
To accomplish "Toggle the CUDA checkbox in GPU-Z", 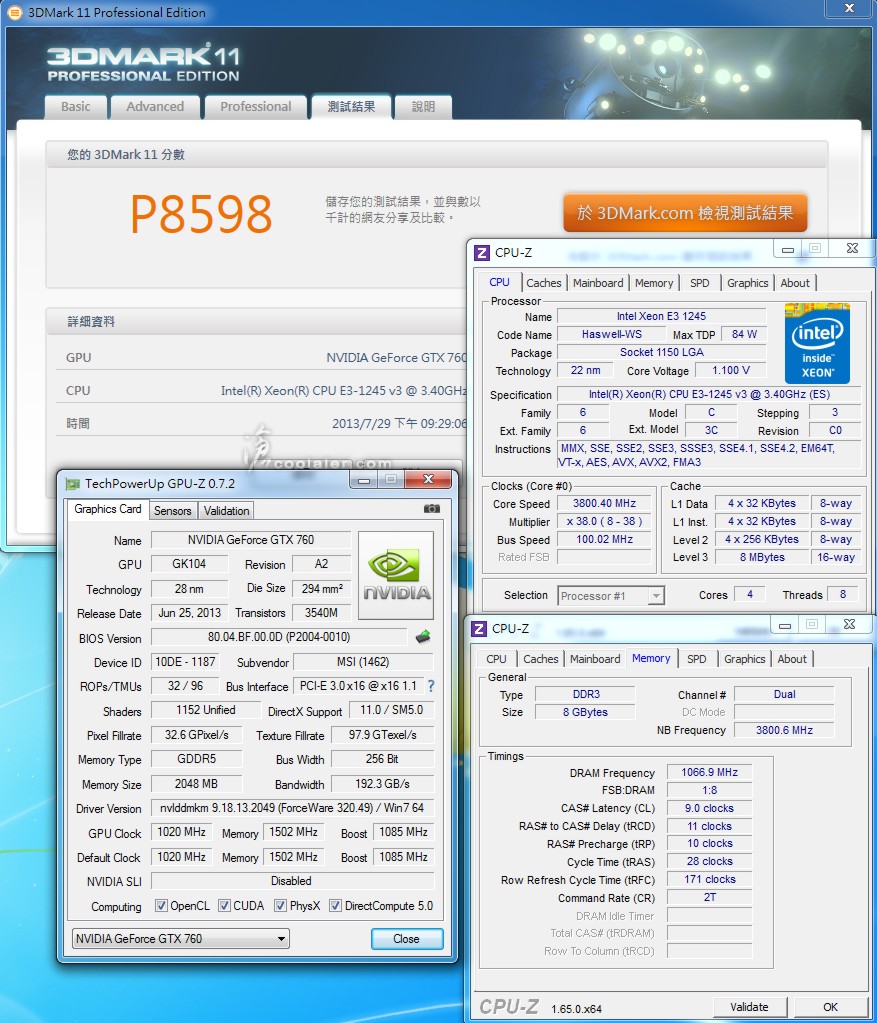I will pyautogui.click(x=224, y=906).
